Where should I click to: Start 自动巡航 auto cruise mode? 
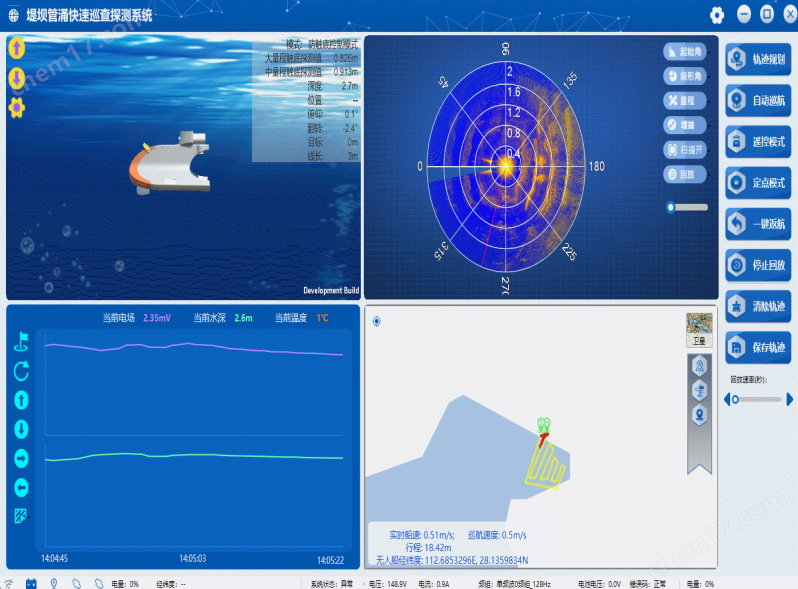pyautogui.click(x=758, y=100)
